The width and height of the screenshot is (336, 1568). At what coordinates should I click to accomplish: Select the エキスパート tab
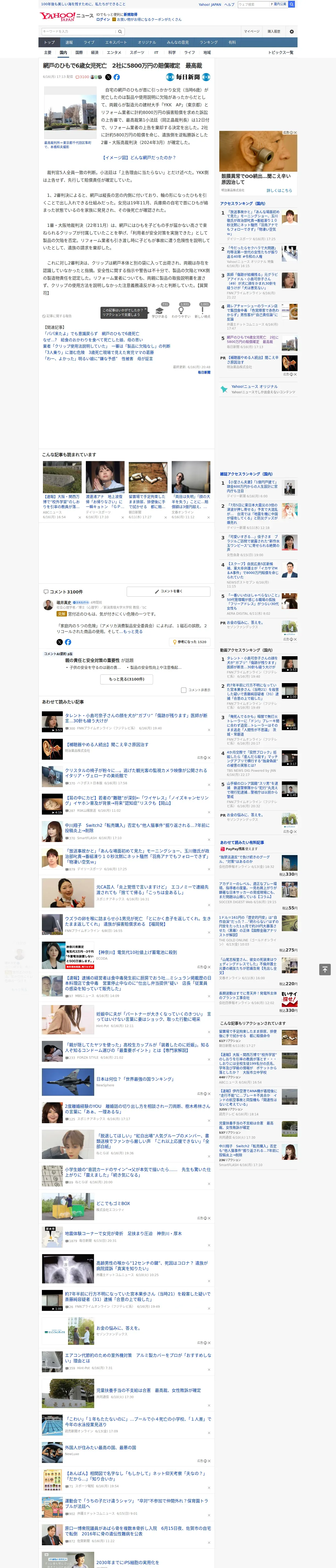point(116,43)
